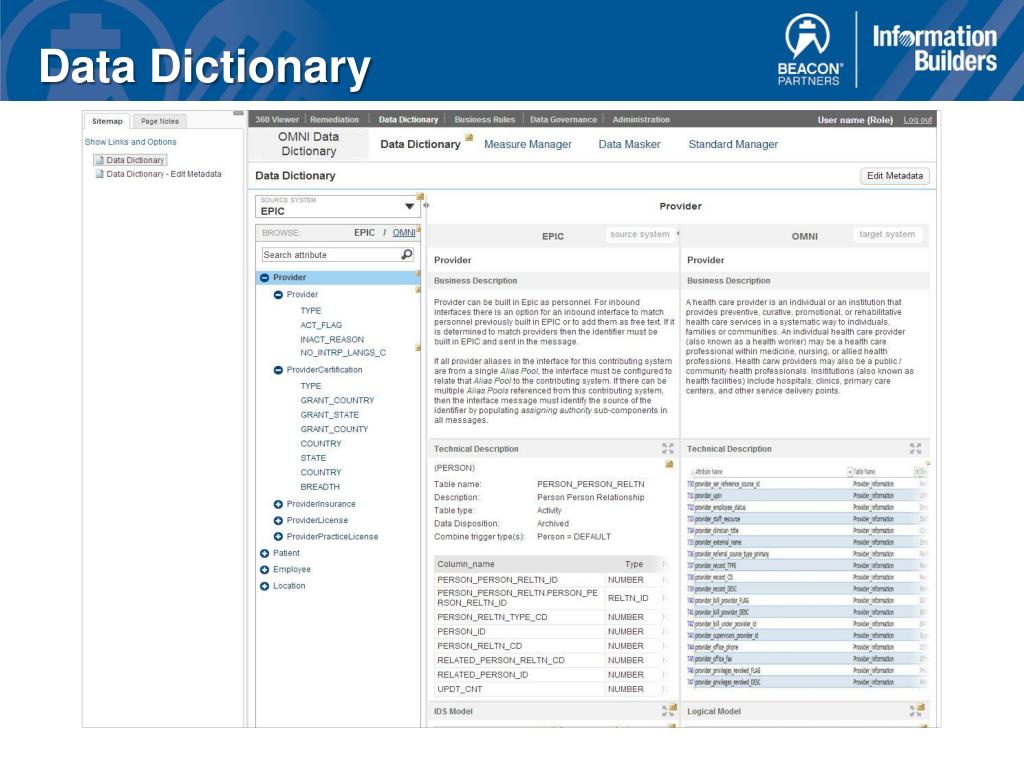The height and width of the screenshot is (768, 1024).
Task: Switch to the Measure Manager tab
Action: tap(528, 144)
